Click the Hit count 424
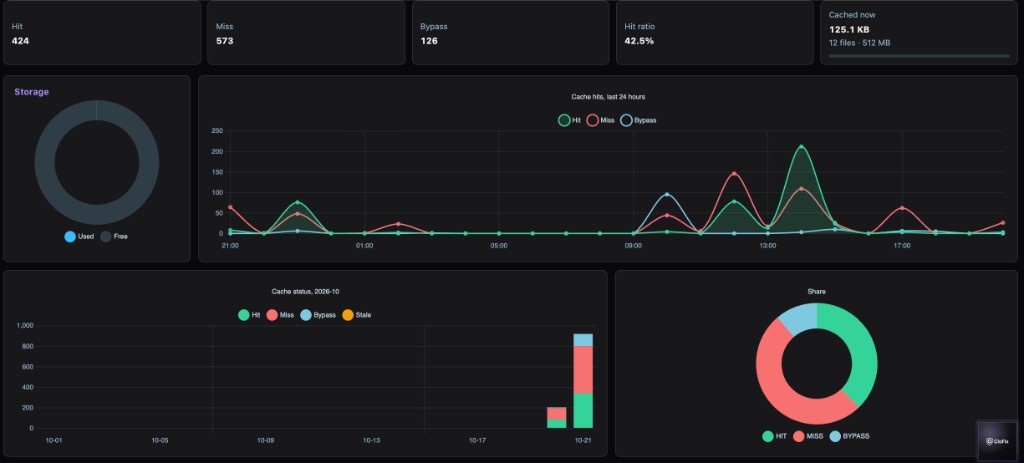The width and height of the screenshot is (1024, 463). (20, 40)
